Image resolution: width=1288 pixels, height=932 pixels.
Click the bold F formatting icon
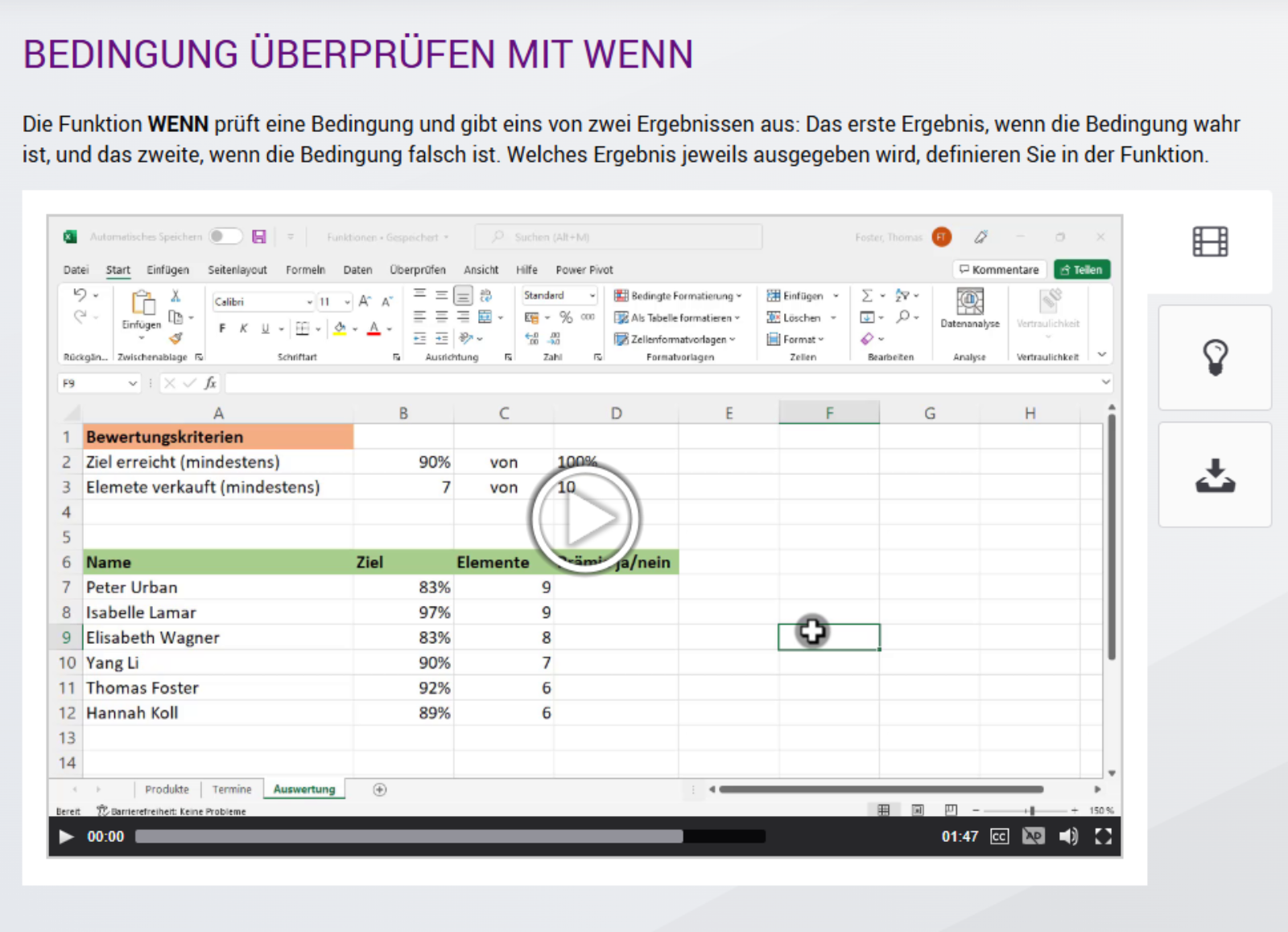[x=222, y=328]
